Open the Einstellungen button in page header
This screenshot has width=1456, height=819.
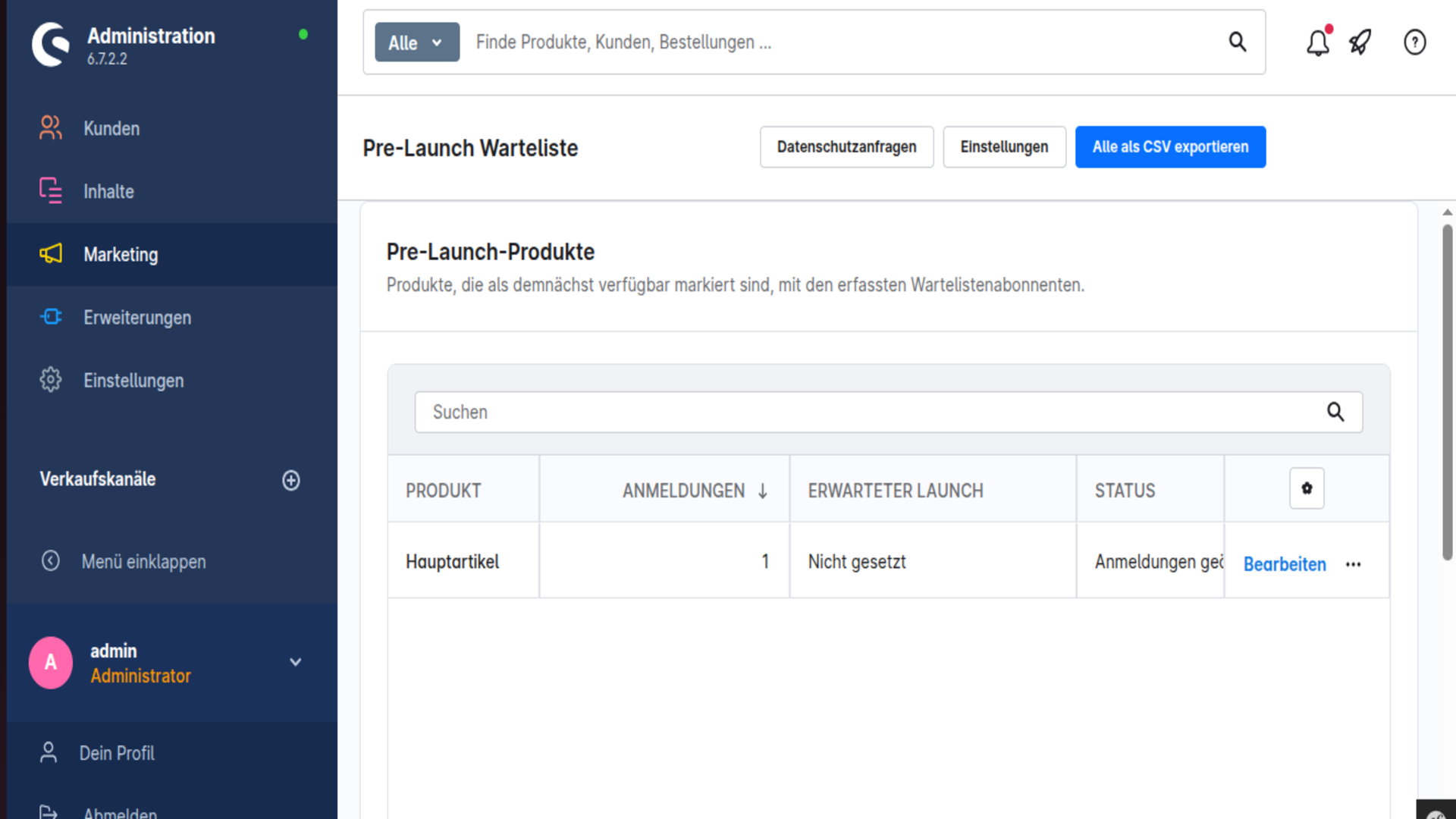coord(1004,147)
